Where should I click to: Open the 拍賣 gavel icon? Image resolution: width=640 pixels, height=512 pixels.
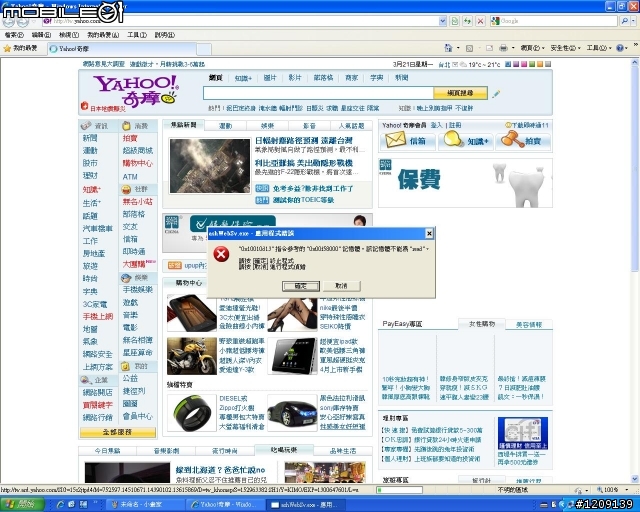[x=512, y=140]
